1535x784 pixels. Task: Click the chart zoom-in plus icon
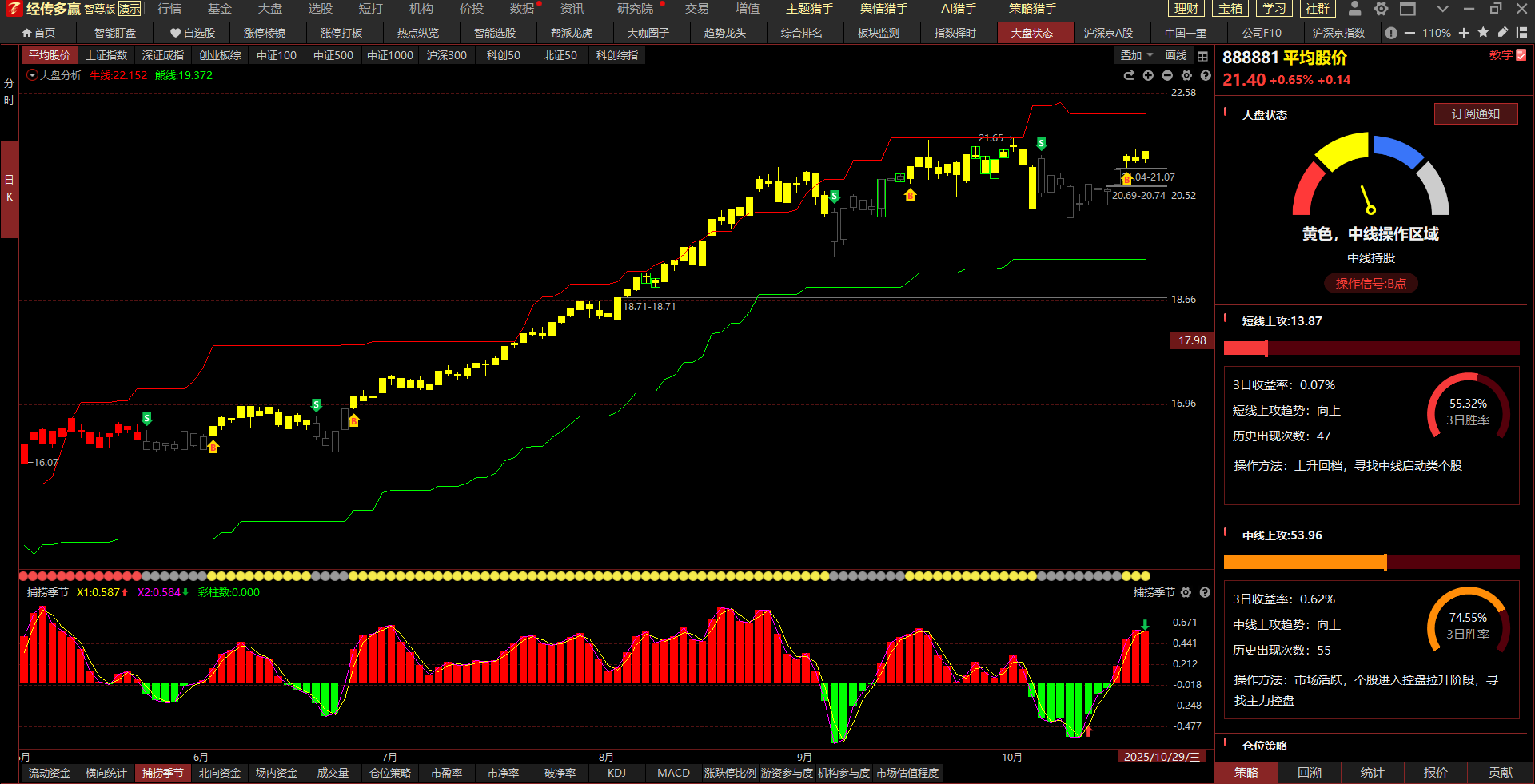pyautogui.click(x=1148, y=75)
